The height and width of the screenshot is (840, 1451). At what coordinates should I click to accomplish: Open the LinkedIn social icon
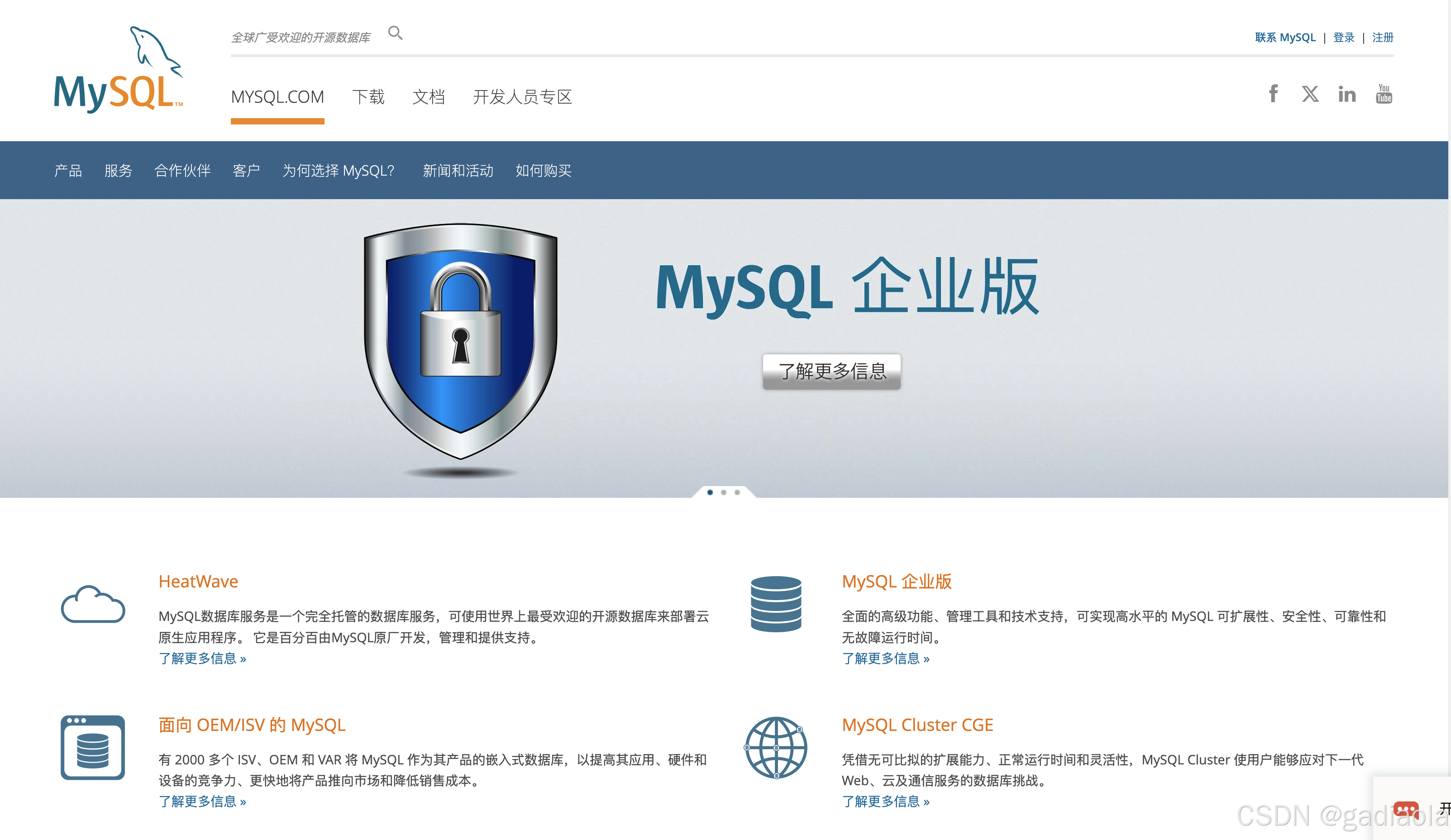pos(1347,94)
